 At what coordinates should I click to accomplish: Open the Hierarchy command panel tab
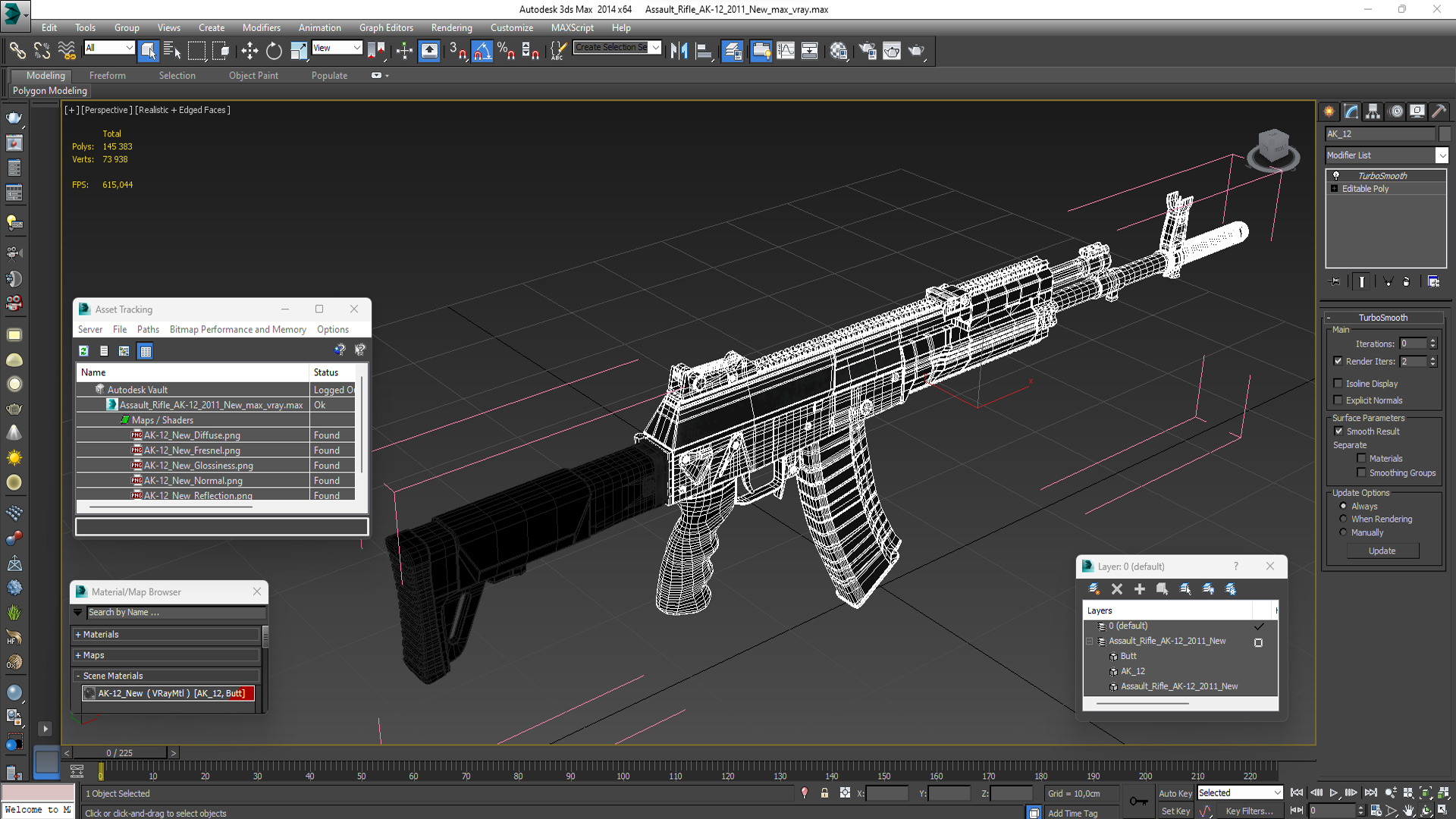[1373, 111]
